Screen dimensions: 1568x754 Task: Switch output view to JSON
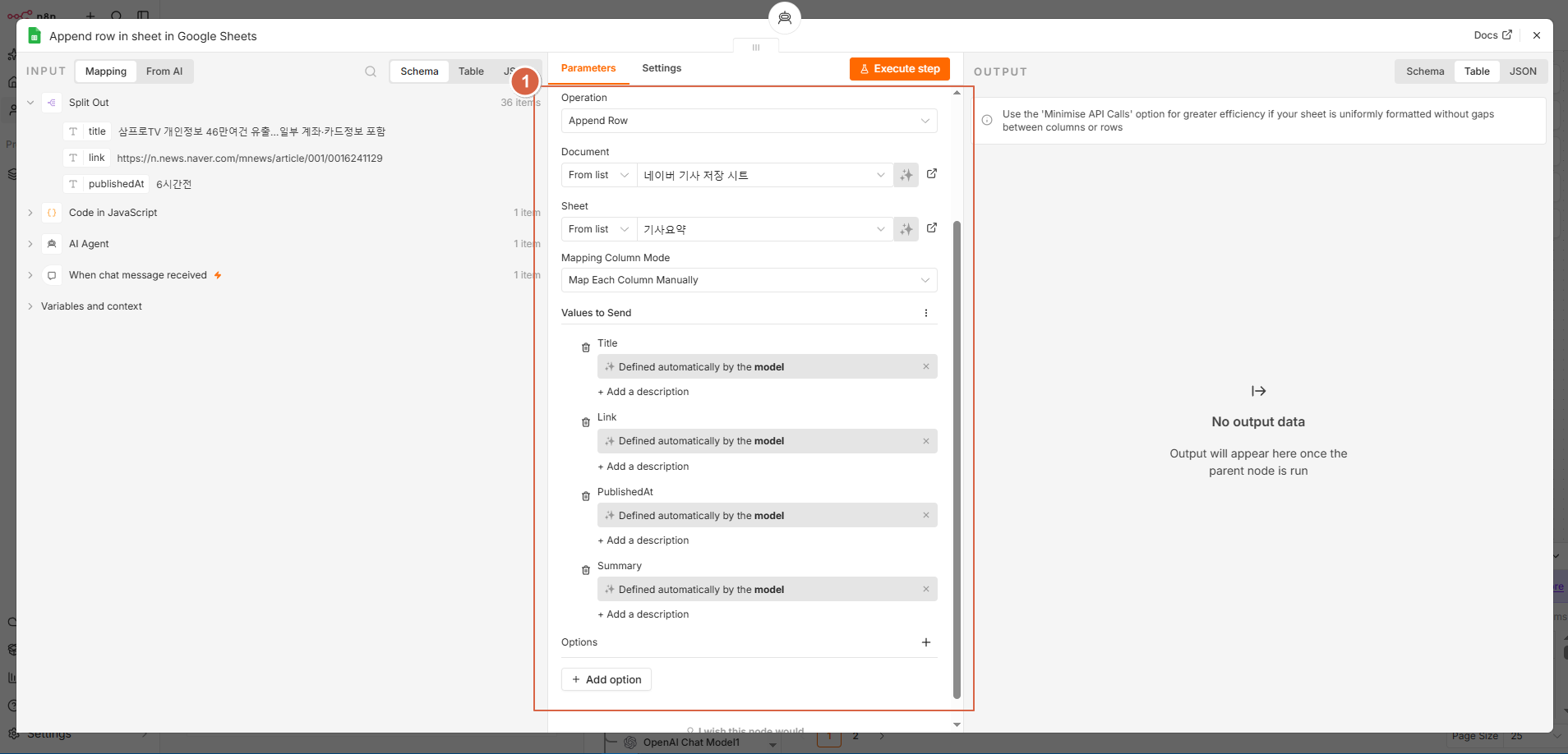coord(1523,71)
